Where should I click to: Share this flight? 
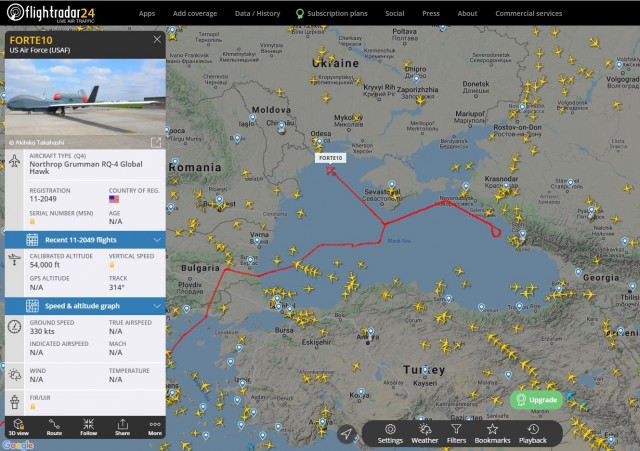(122, 427)
